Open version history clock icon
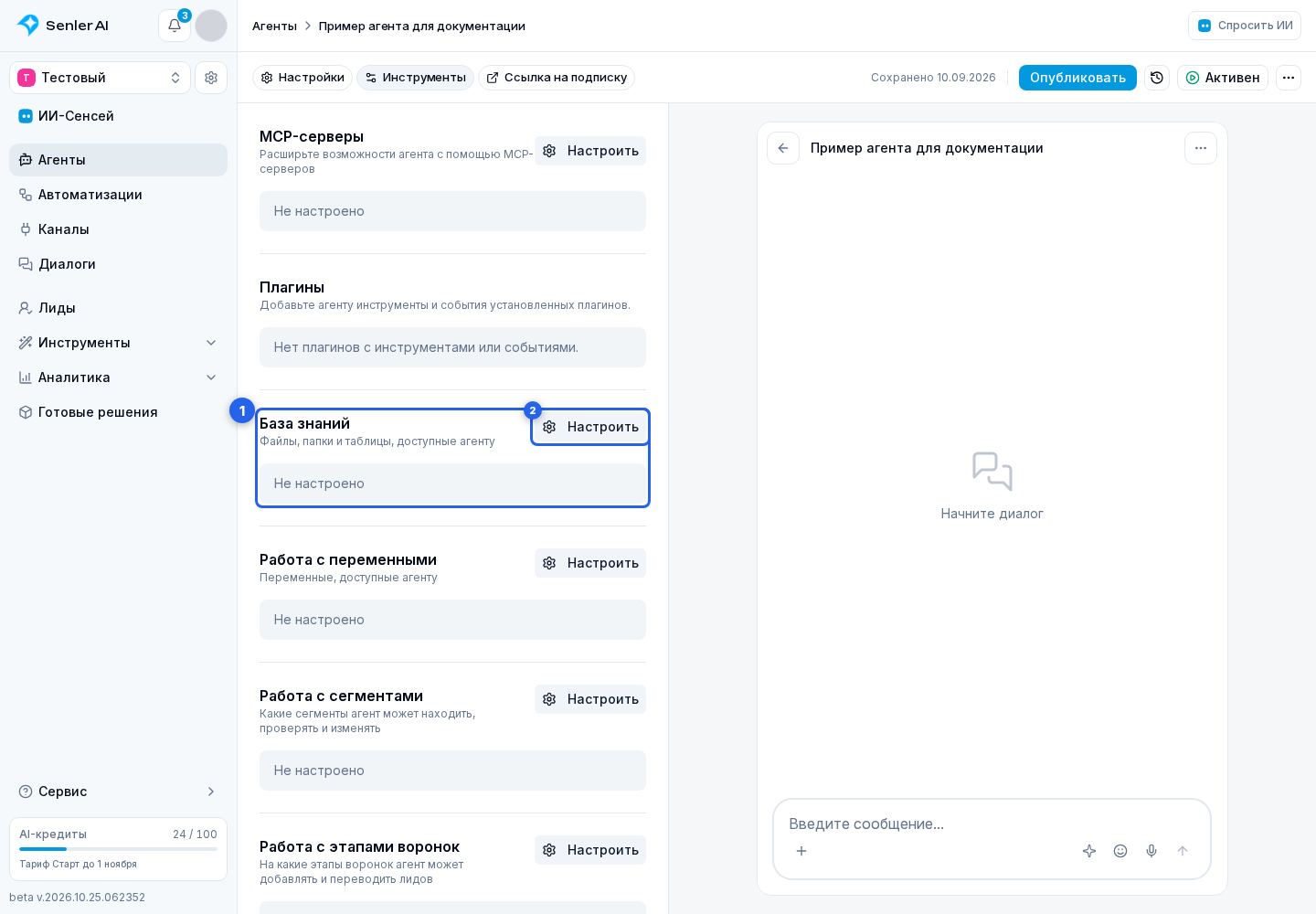The width and height of the screenshot is (1316, 914). [x=1157, y=78]
